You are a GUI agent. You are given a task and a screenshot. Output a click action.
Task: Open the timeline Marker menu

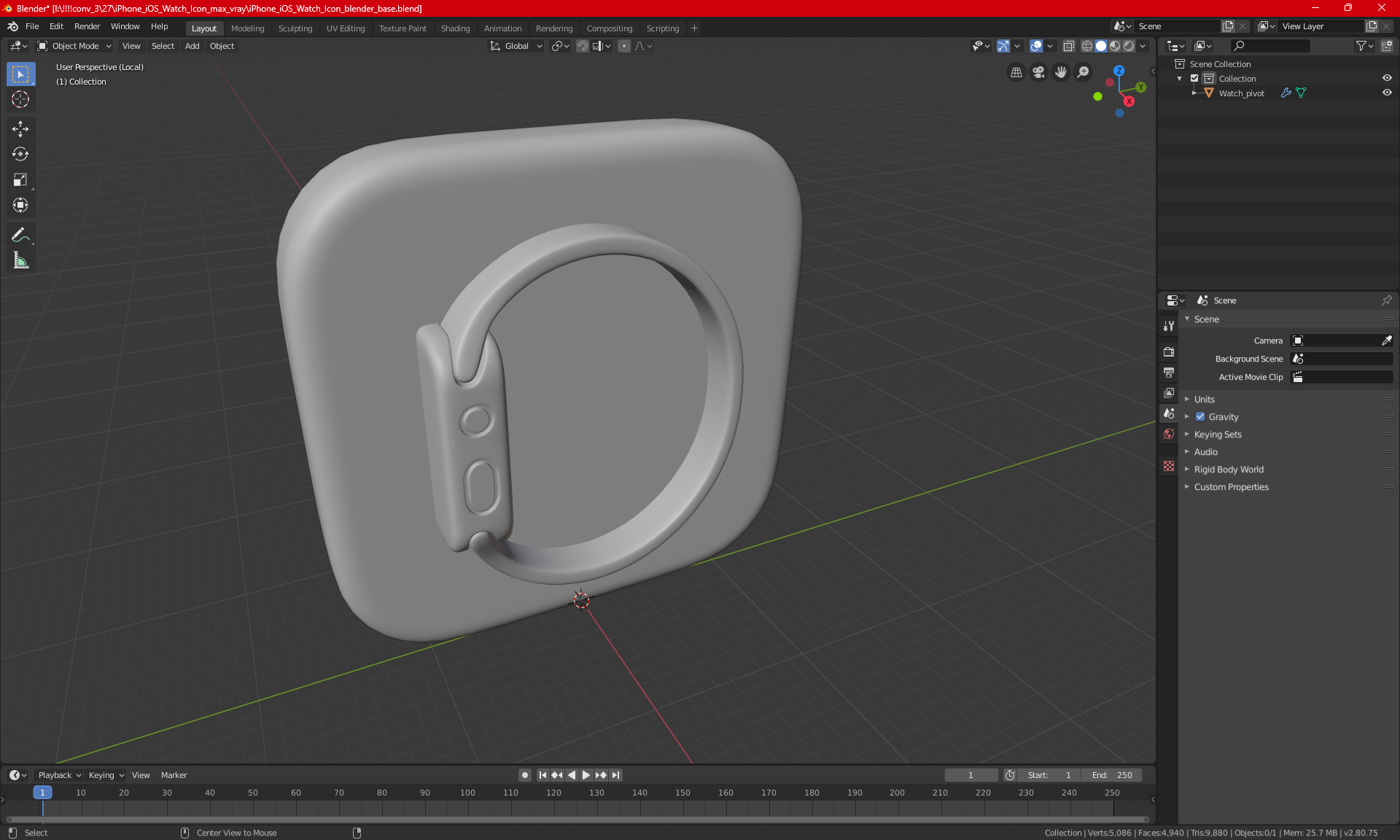[x=174, y=775]
